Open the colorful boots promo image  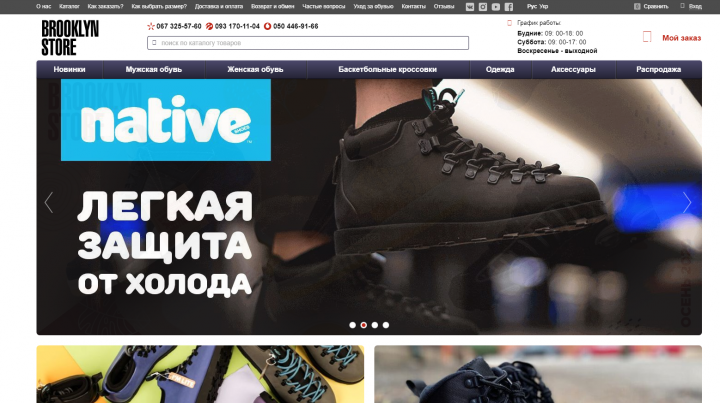(200, 374)
